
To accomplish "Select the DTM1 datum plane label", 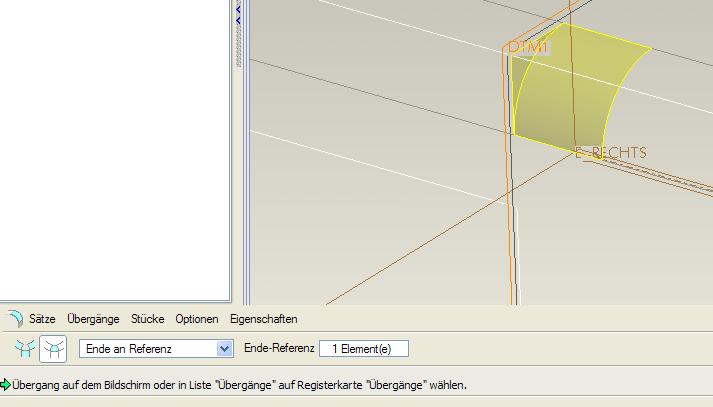I will click(x=529, y=47).
